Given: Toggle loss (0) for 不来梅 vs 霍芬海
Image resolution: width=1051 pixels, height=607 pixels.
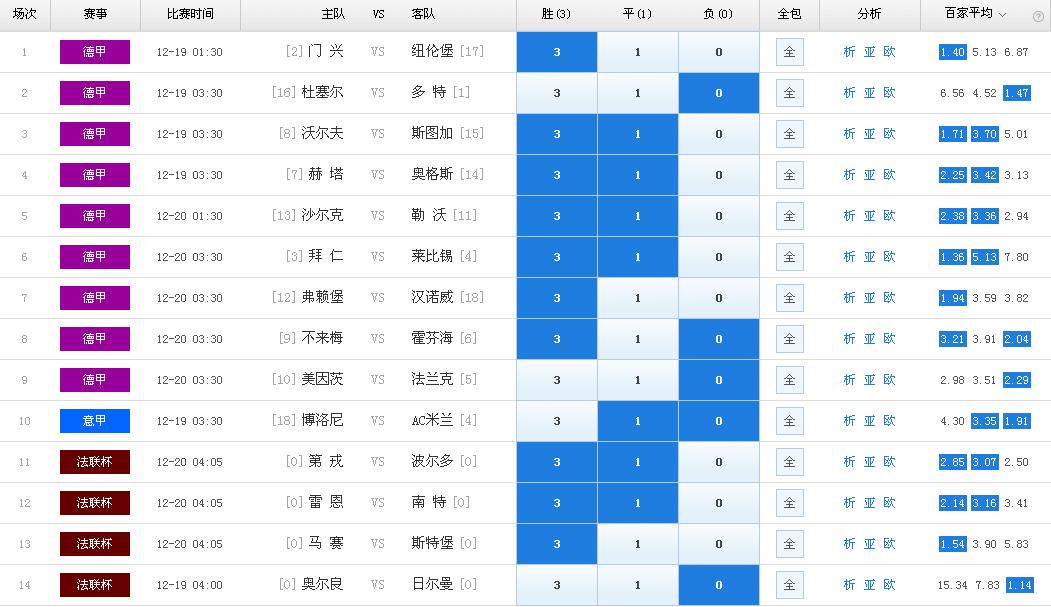Looking at the screenshot, I should tap(719, 339).
